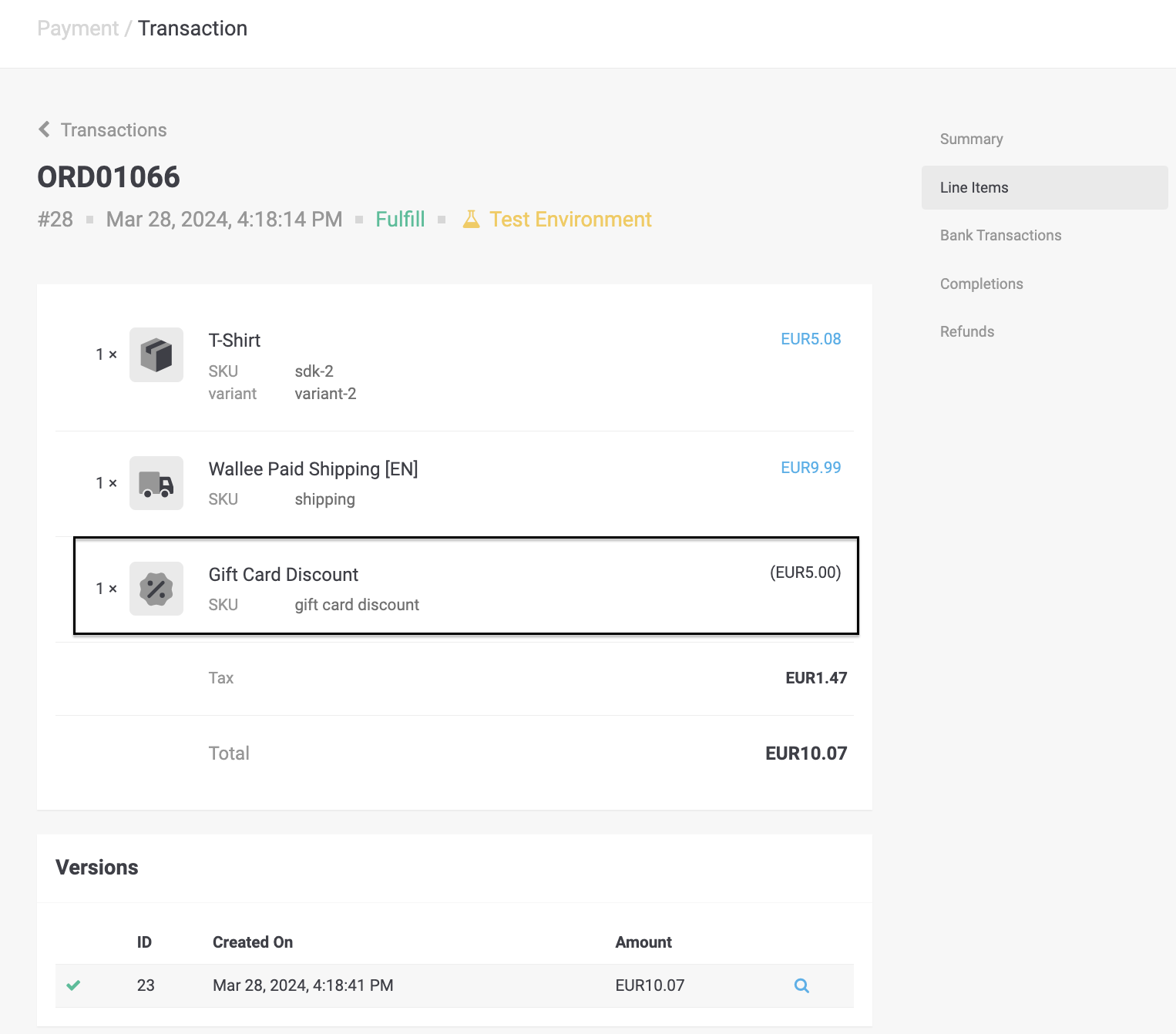Screen dimensions: 1176x1034
Task: Select the Gift Card Discount line item
Action: [x=283, y=575]
